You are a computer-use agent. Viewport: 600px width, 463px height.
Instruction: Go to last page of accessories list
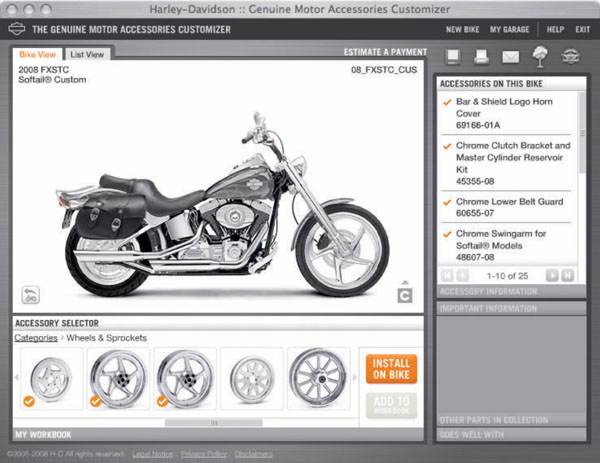(x=567, y=276)
